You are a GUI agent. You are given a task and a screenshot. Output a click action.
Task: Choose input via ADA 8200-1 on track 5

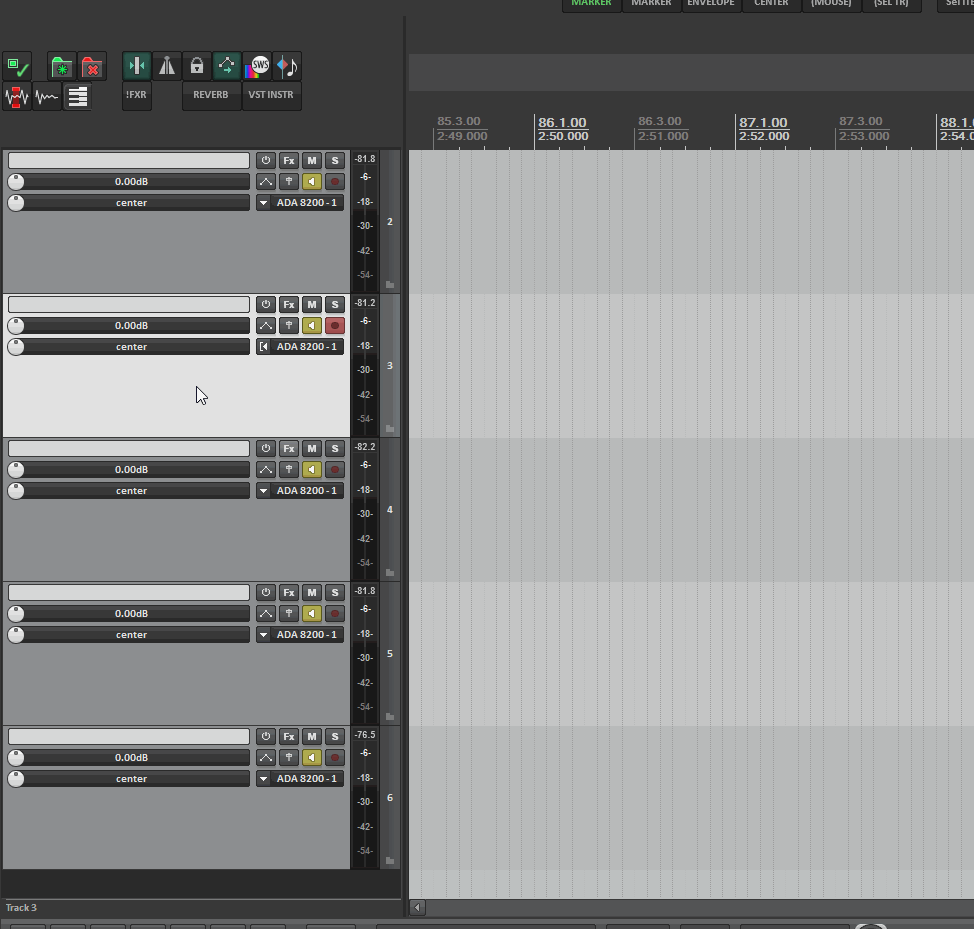(307, 635)
